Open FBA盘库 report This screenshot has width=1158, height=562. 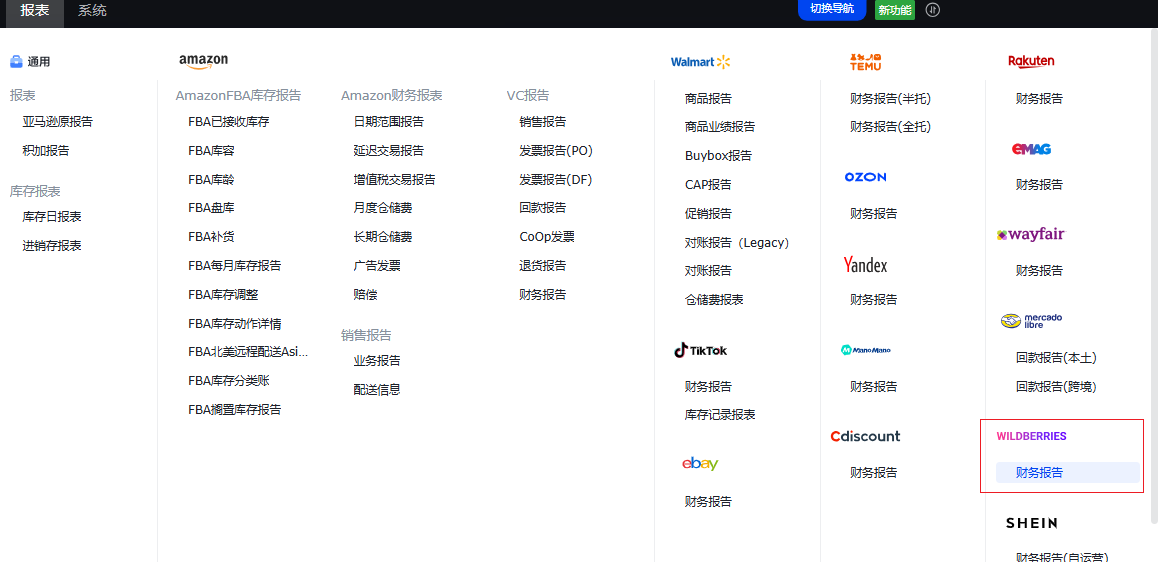(x=211, y=208)
